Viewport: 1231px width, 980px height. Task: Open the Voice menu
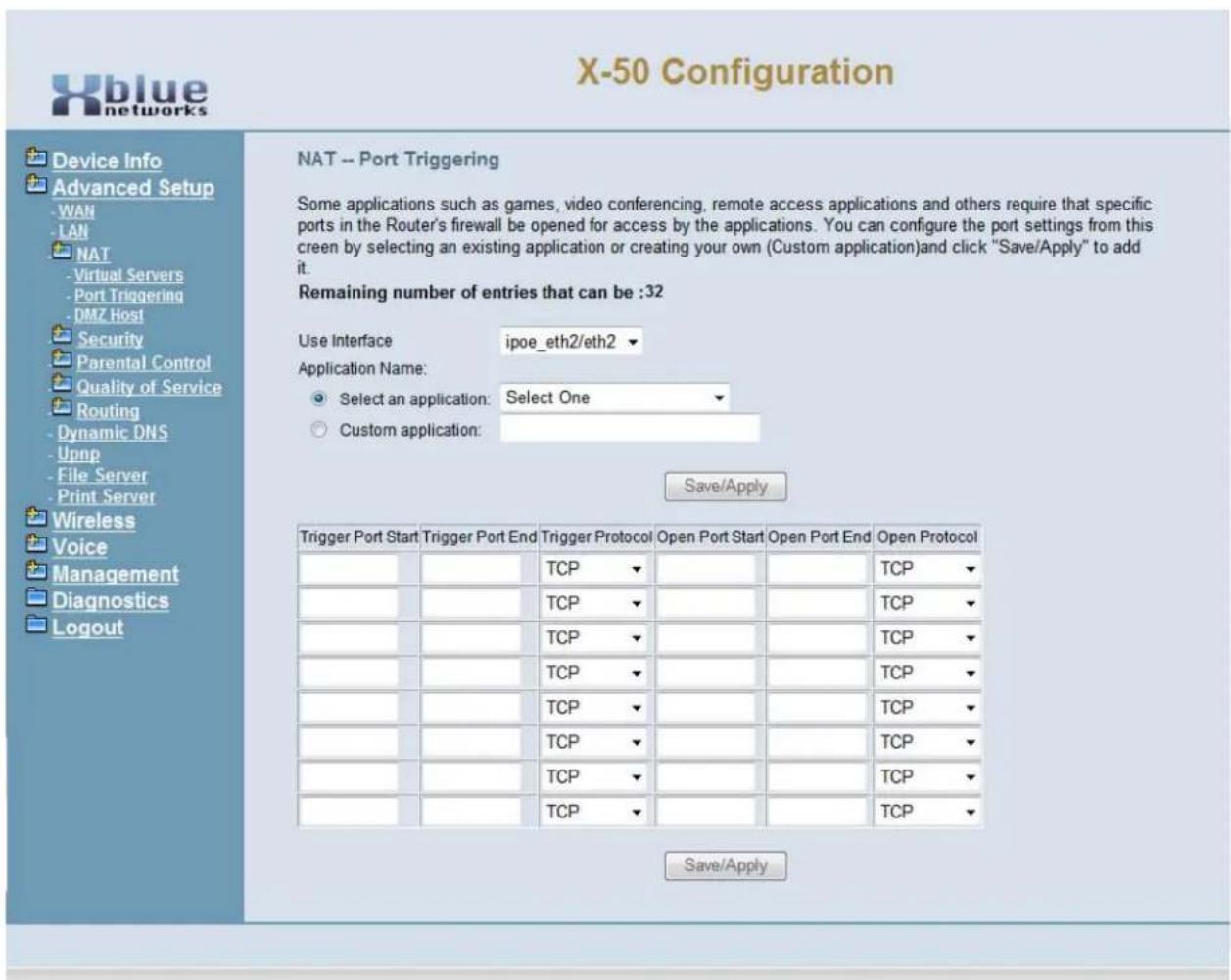click(x=79, y=547)
